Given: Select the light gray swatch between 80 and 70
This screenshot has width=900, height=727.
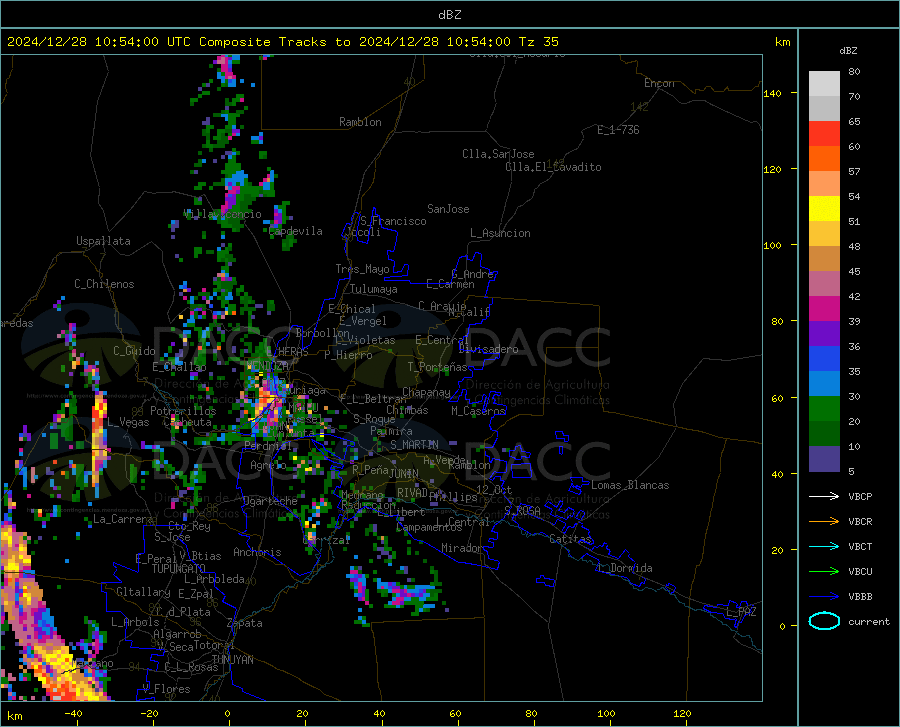Looking at the screenshot, I should point(824,84).
